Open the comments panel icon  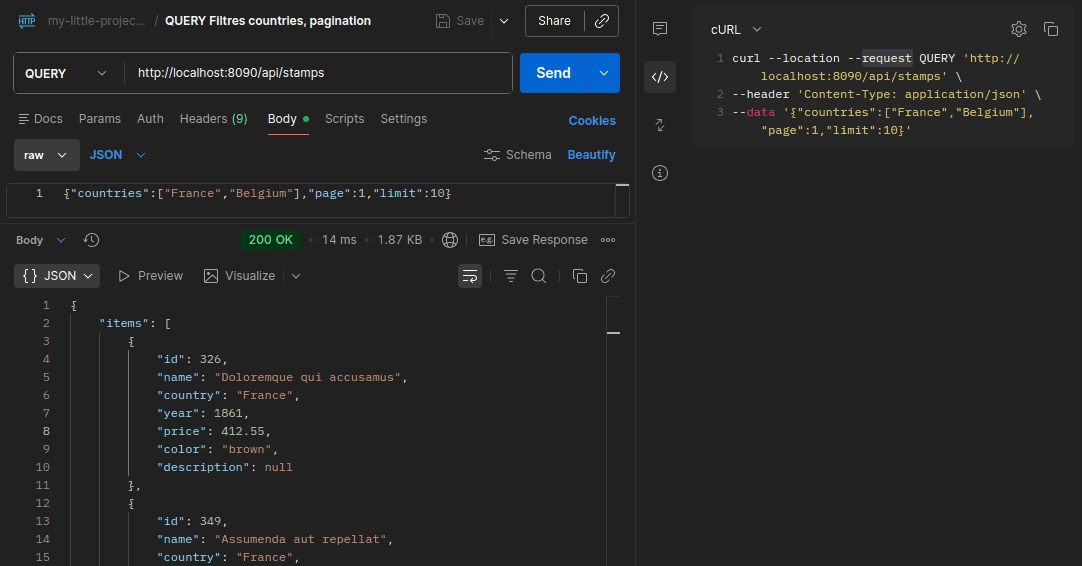(x=660, y=28)
